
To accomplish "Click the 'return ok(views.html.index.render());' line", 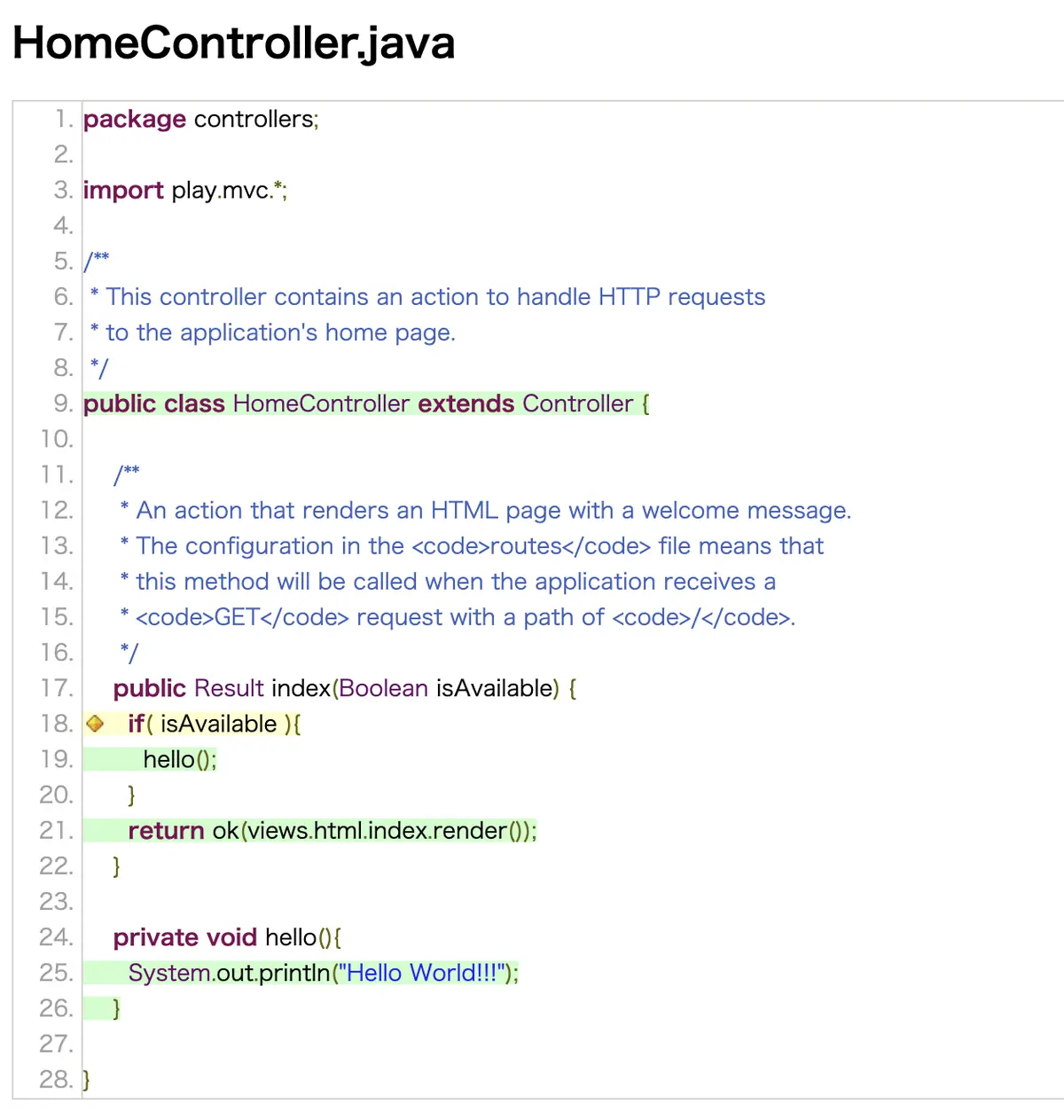I will pos(310,831).
